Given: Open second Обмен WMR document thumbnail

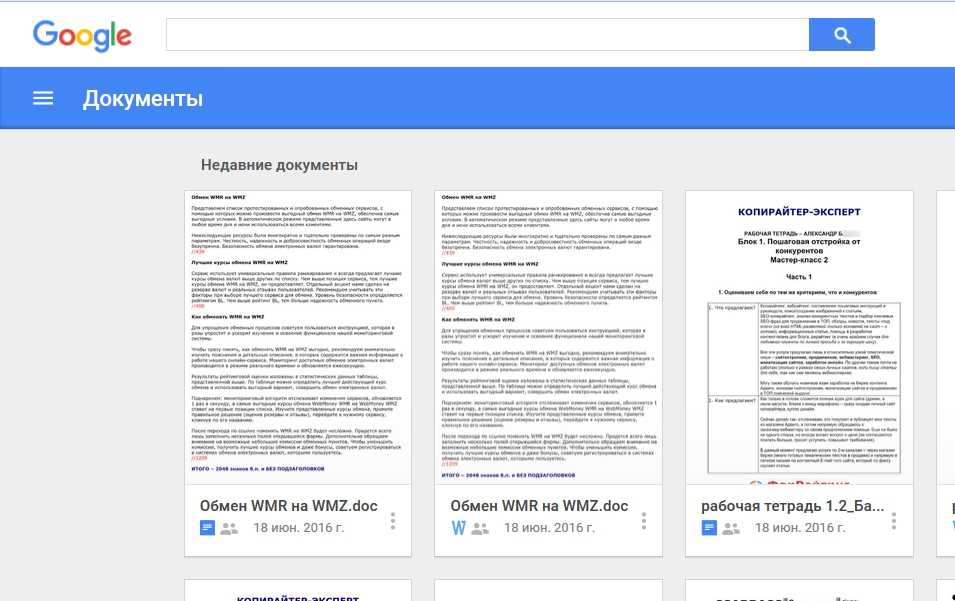Looking at the screenshot, I should (x=548, y=337).
